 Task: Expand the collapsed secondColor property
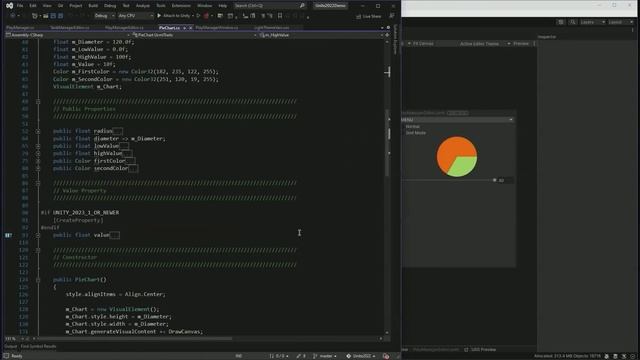[38, 169]
